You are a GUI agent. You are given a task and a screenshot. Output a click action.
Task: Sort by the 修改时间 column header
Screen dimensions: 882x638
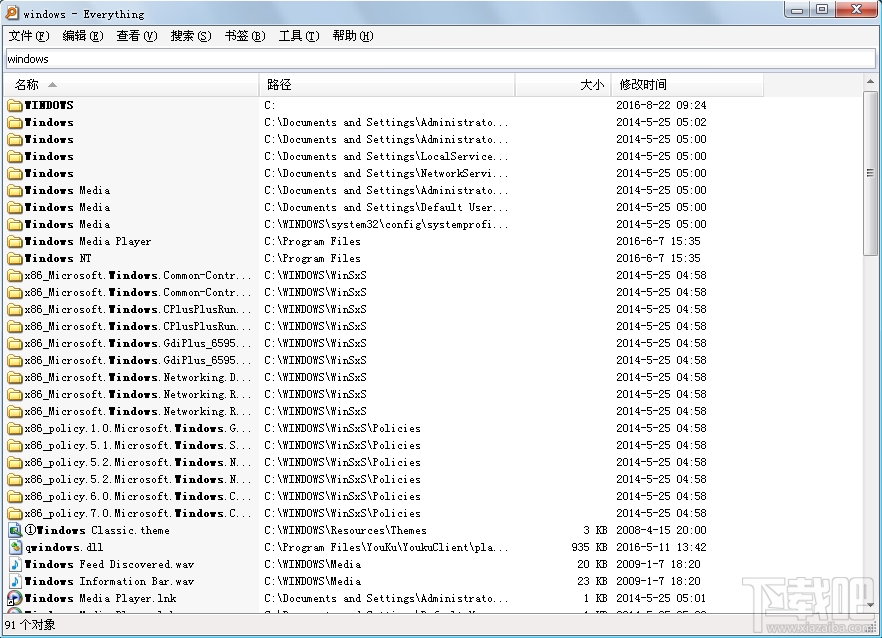(x=687, y=85)
